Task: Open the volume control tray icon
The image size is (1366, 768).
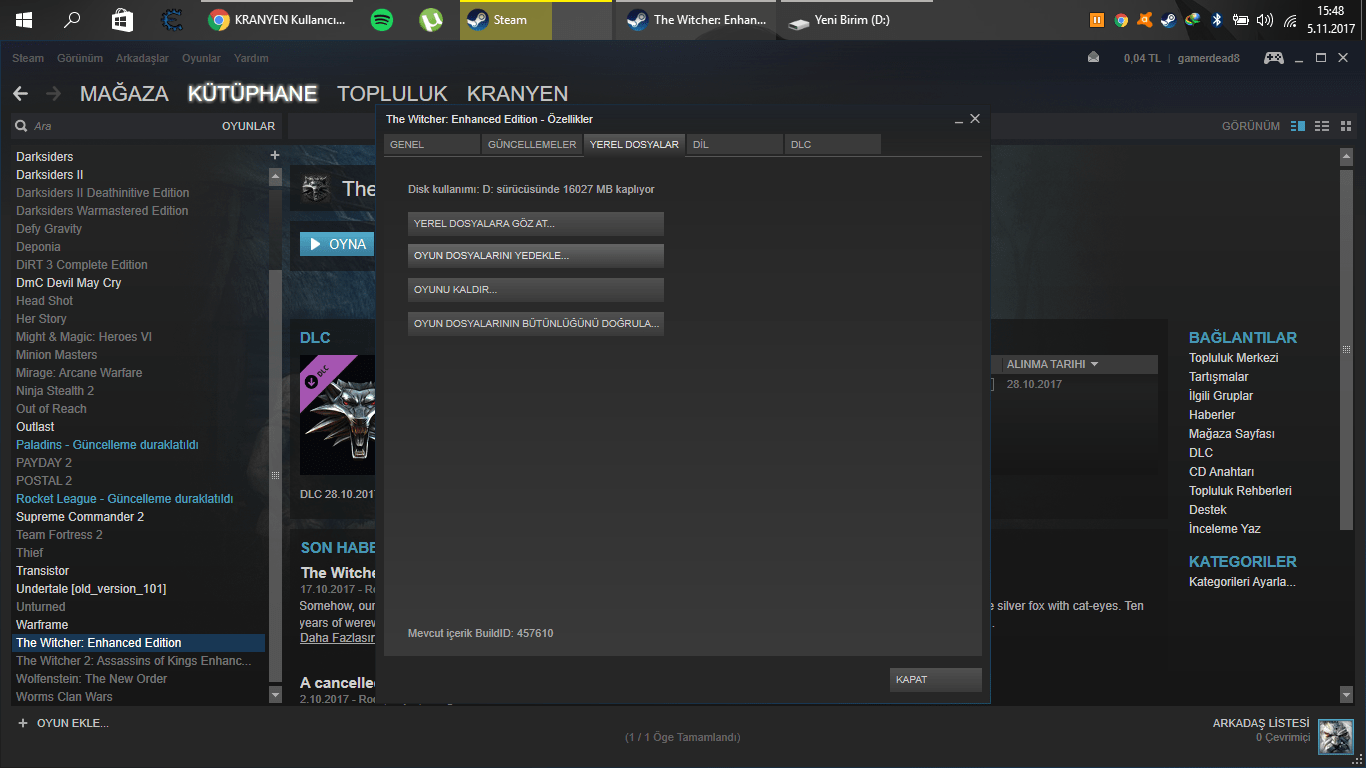Action: (1265, 20)
